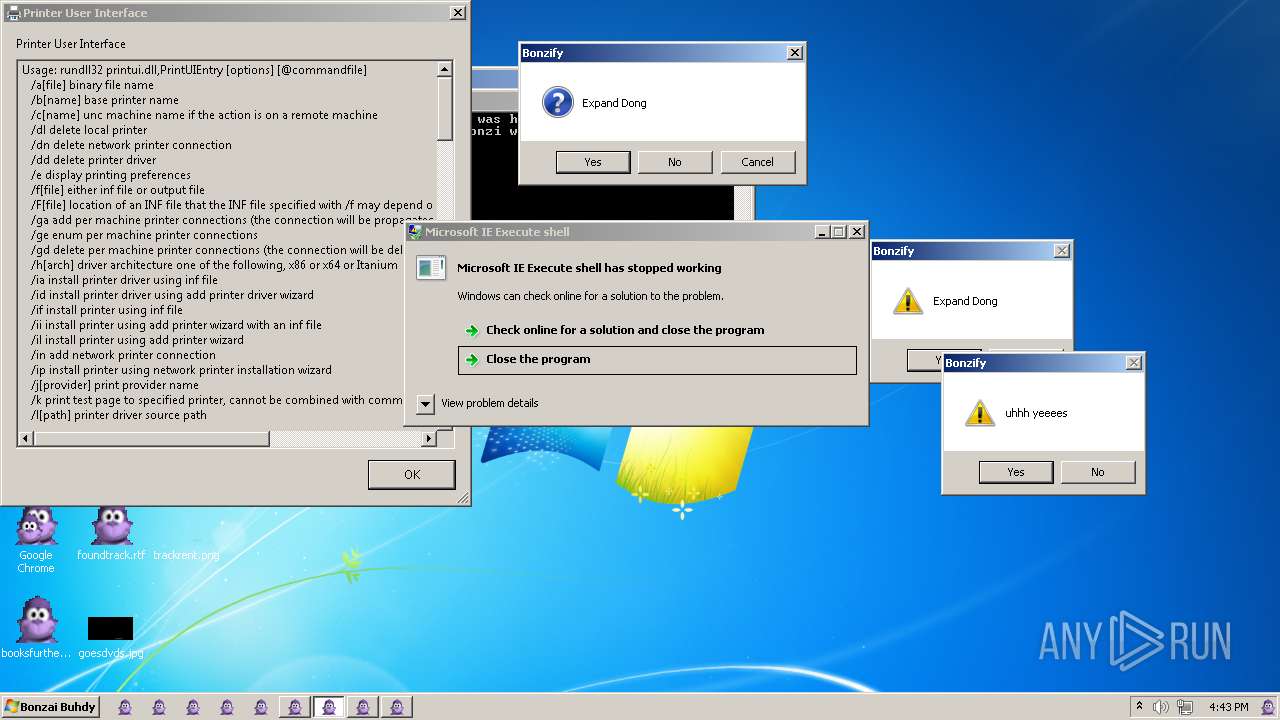
Task: Select the booksfurthe... desktop icon
Action: [36, 628]
